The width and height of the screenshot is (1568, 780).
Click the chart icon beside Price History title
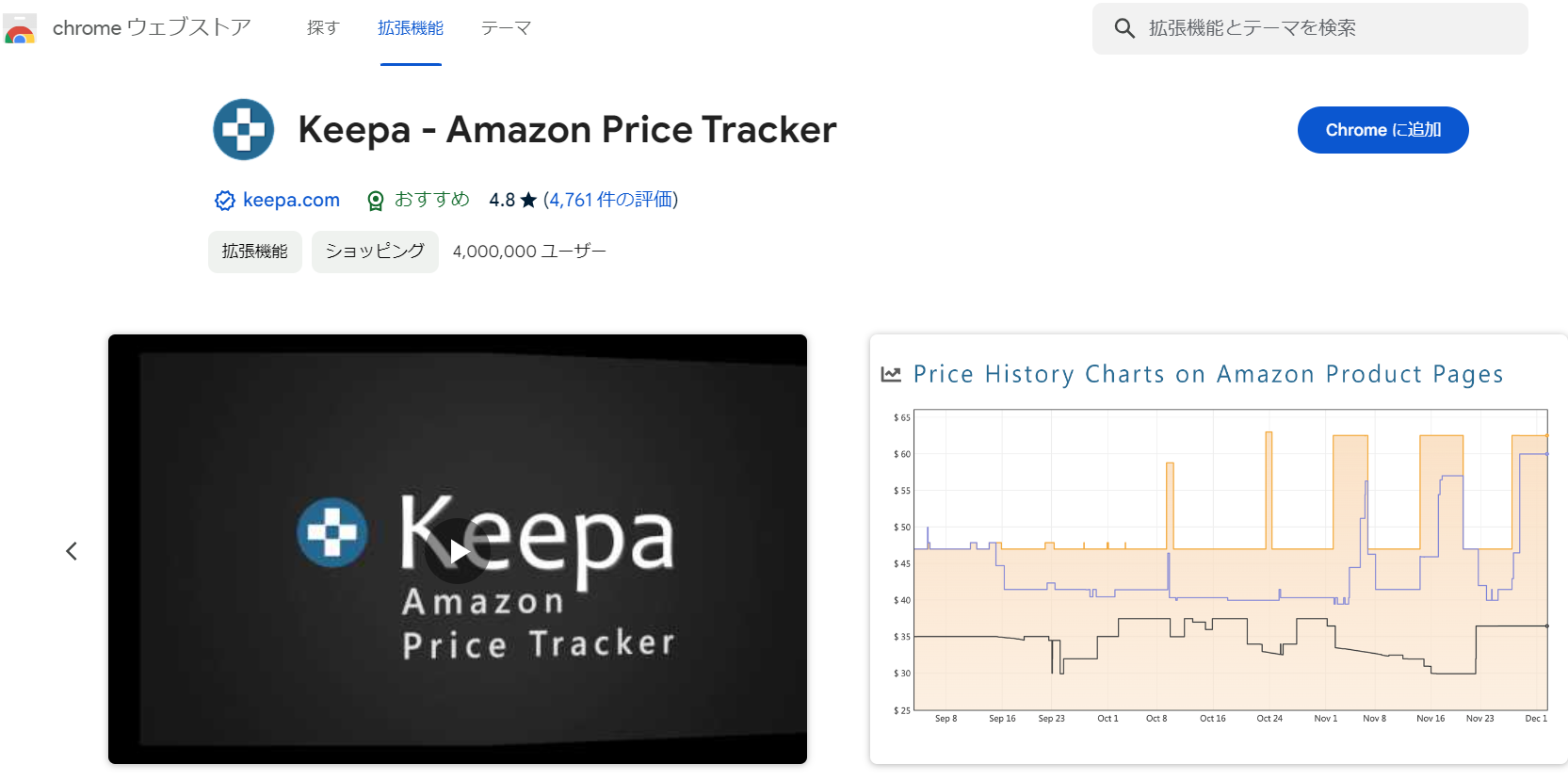[x=891, y=375]
